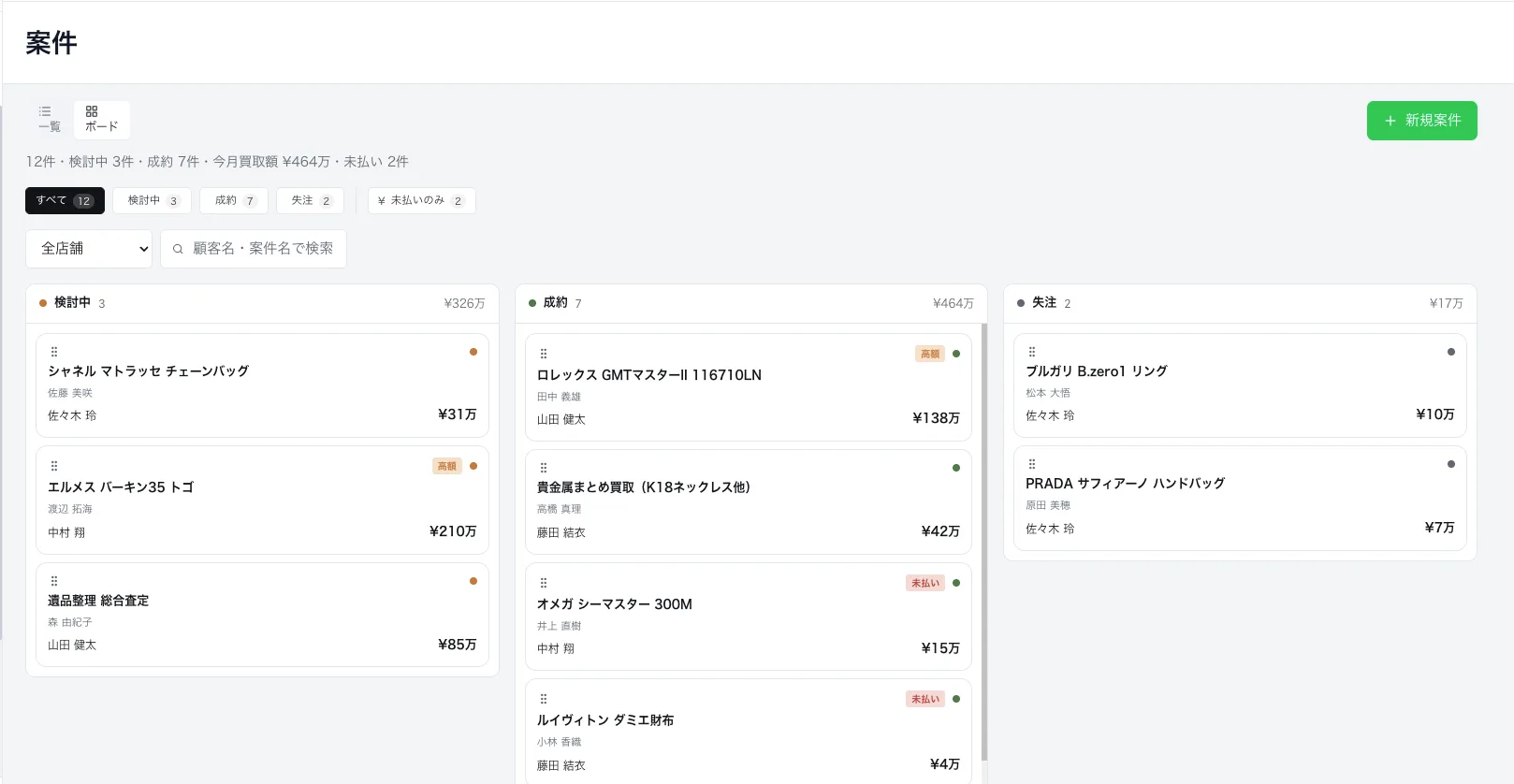Open ルイヴィトン ダミエ財布 deal

pos(749,732)
